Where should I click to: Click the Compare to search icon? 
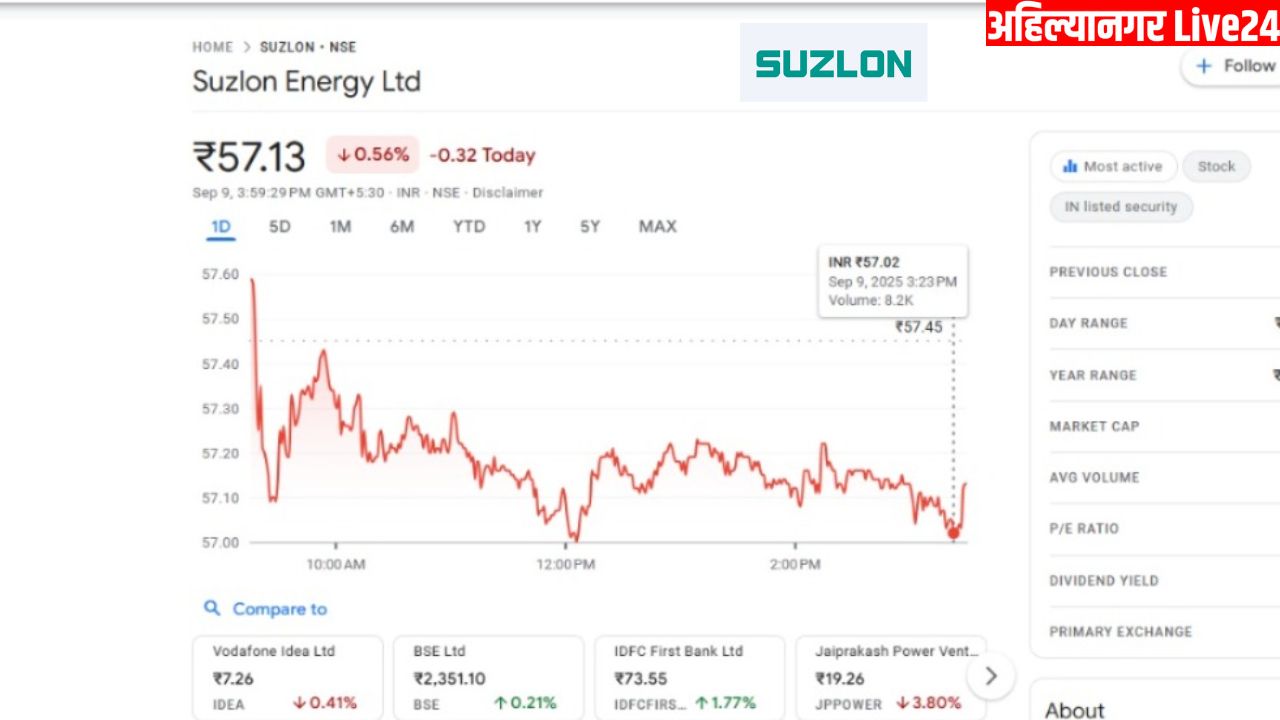[x=212, y=608]
